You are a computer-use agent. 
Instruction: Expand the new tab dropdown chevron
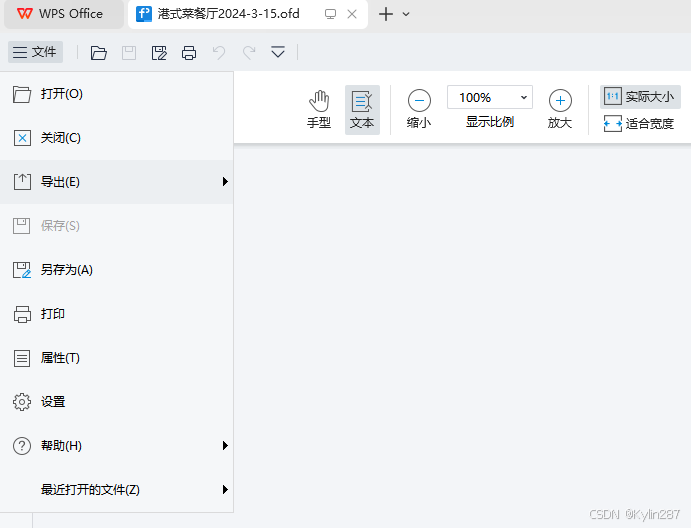coord(406,14)
